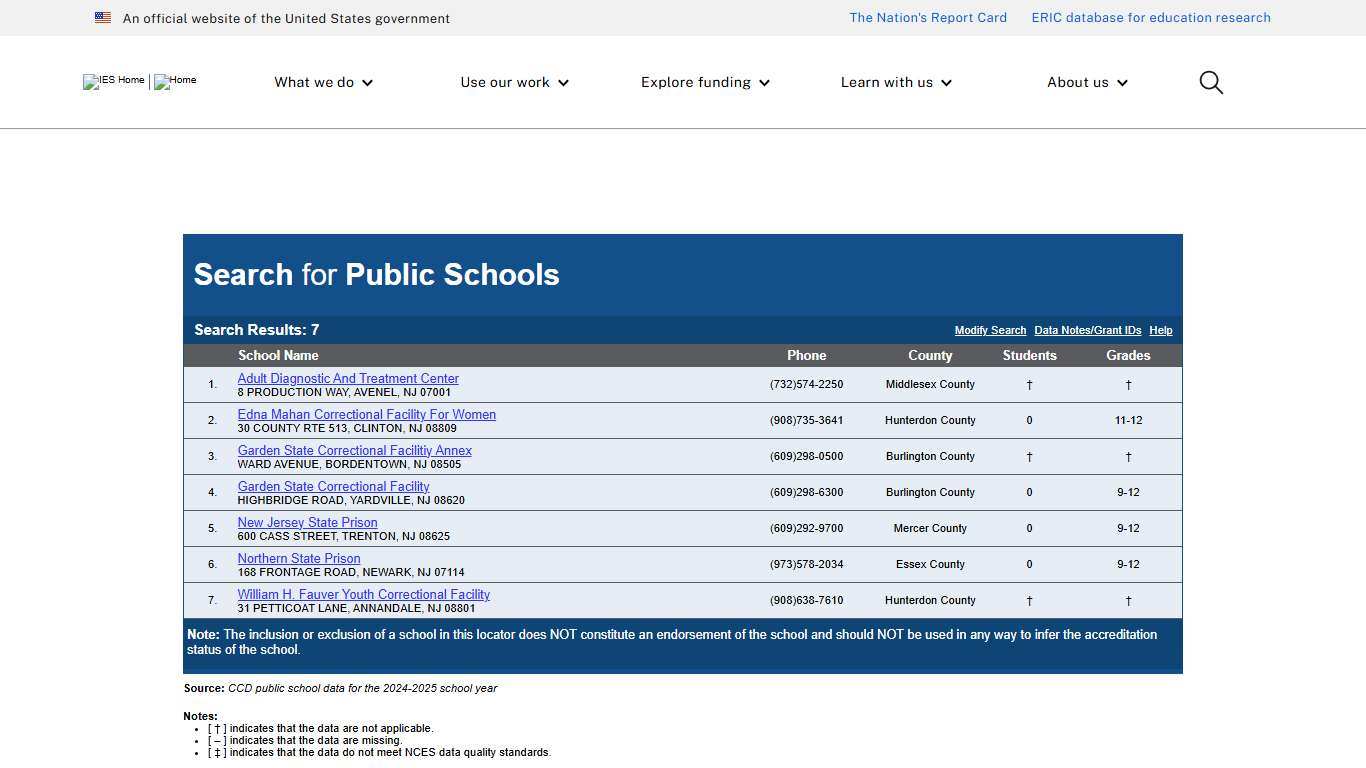Screen dimensions: 1366x768
Task: Open "New Jersey State Prison" school page
Action: tap(307, 522)
